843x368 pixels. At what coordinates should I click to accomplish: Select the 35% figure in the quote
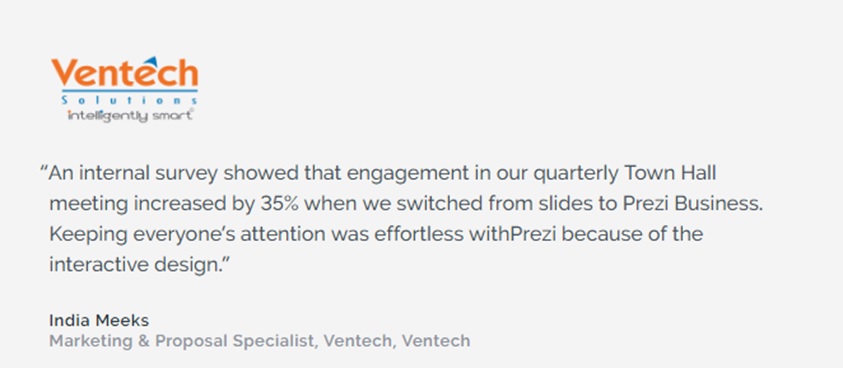pos(280,204)
